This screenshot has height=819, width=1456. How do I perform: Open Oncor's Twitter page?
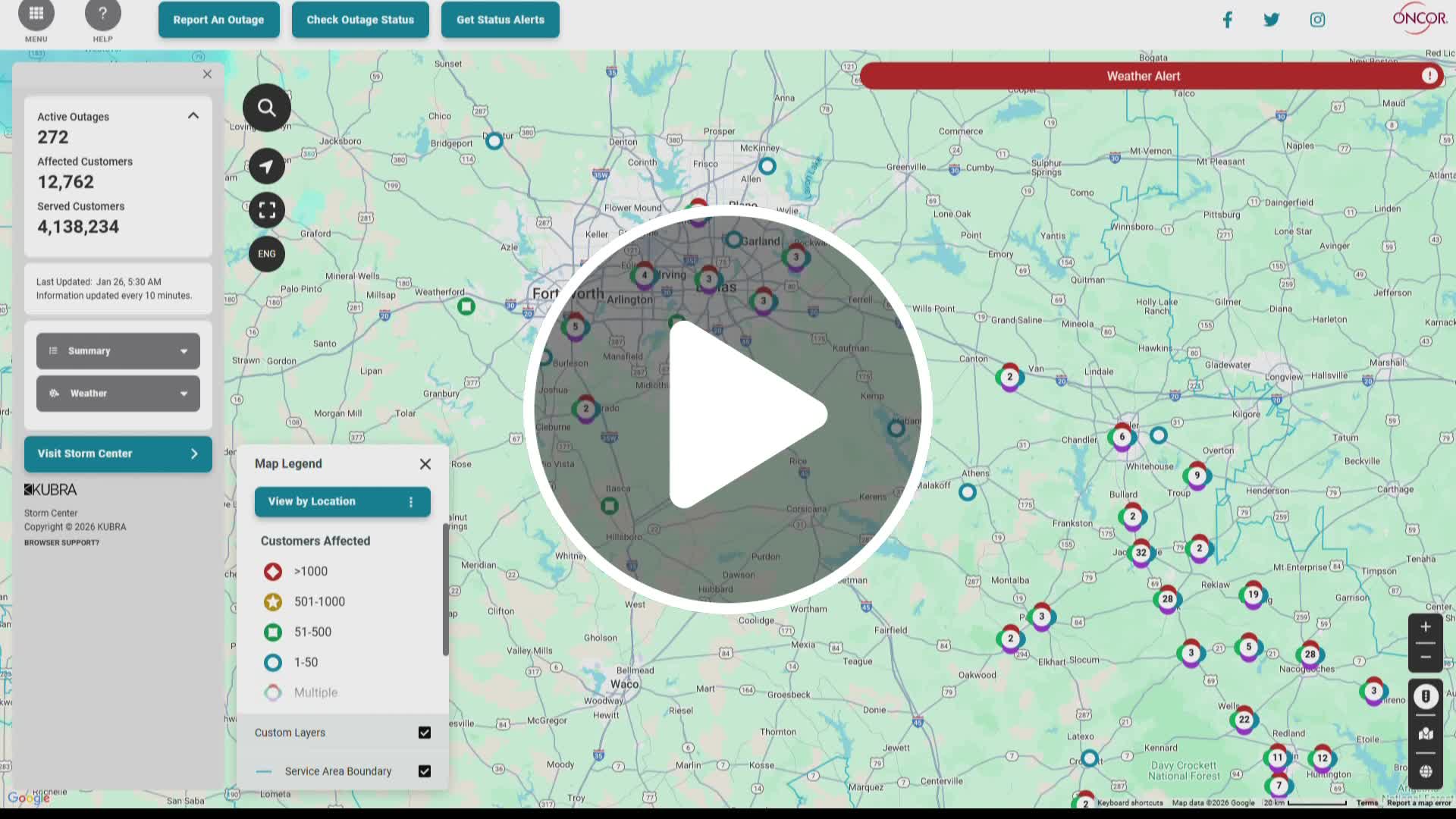click(x=1271, y=19)
